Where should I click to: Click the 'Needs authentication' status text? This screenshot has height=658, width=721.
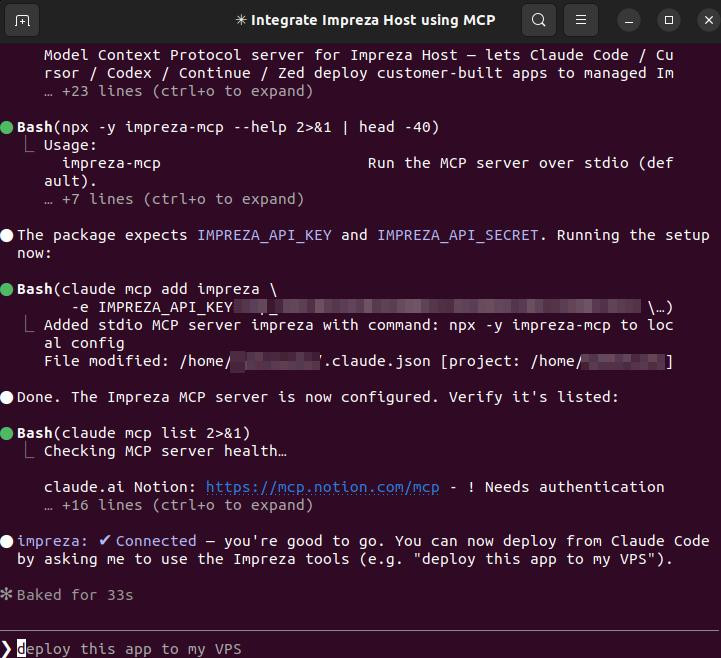(574, 487)
